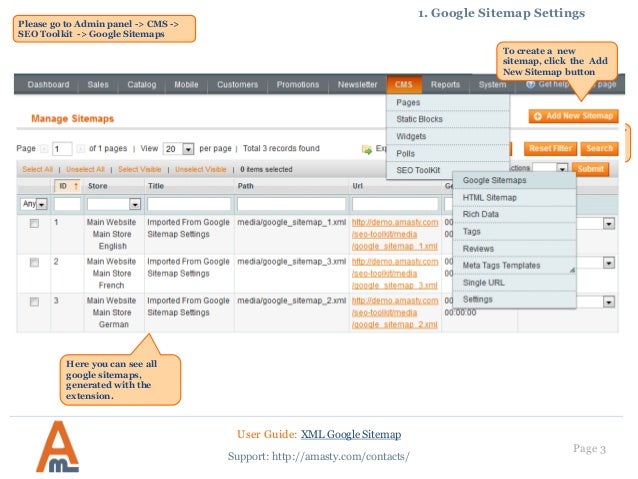
Task: Click the Submit button
Action: [590, 169]
